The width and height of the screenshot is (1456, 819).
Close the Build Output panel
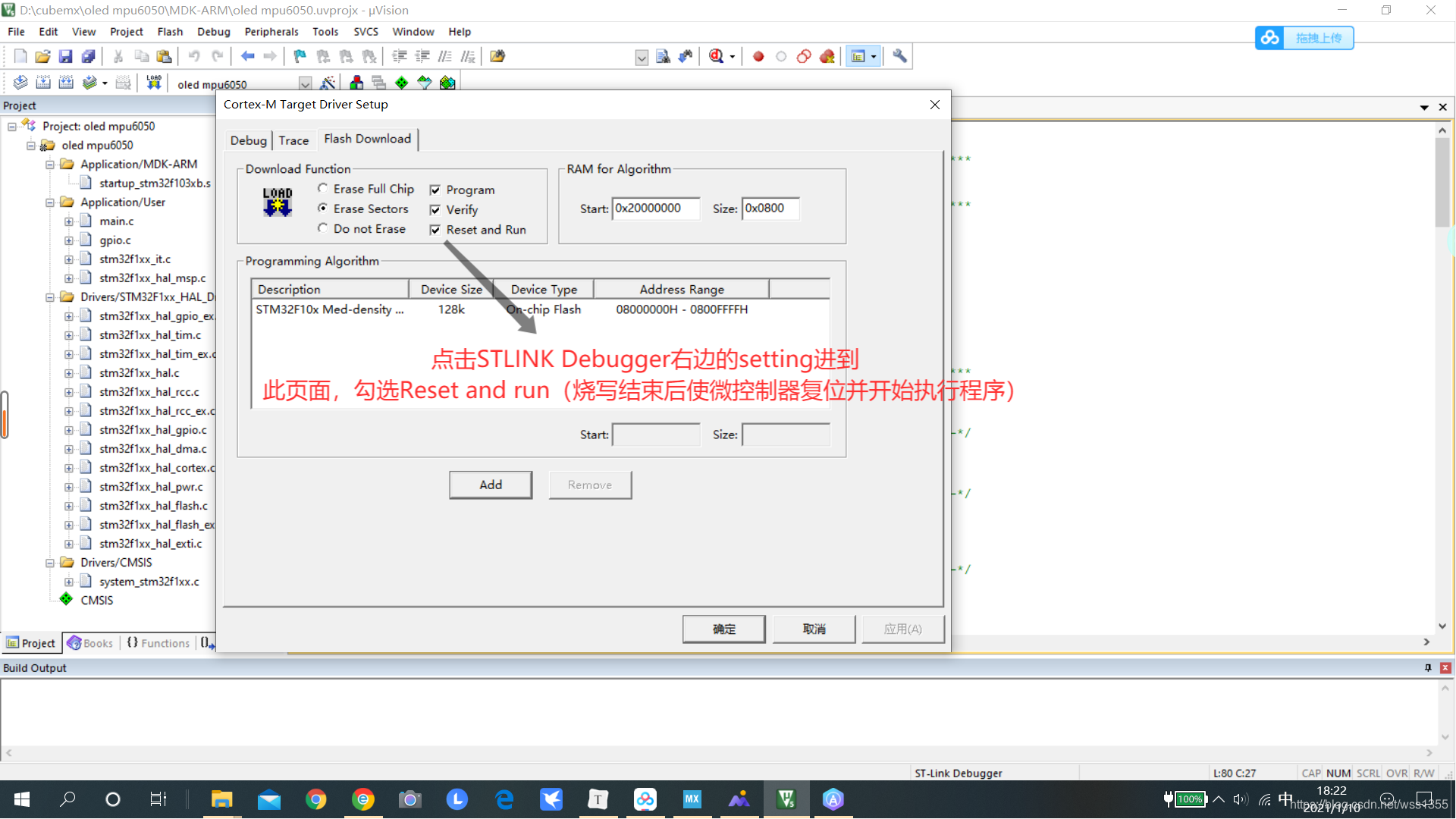click(x=1445, y=667)
